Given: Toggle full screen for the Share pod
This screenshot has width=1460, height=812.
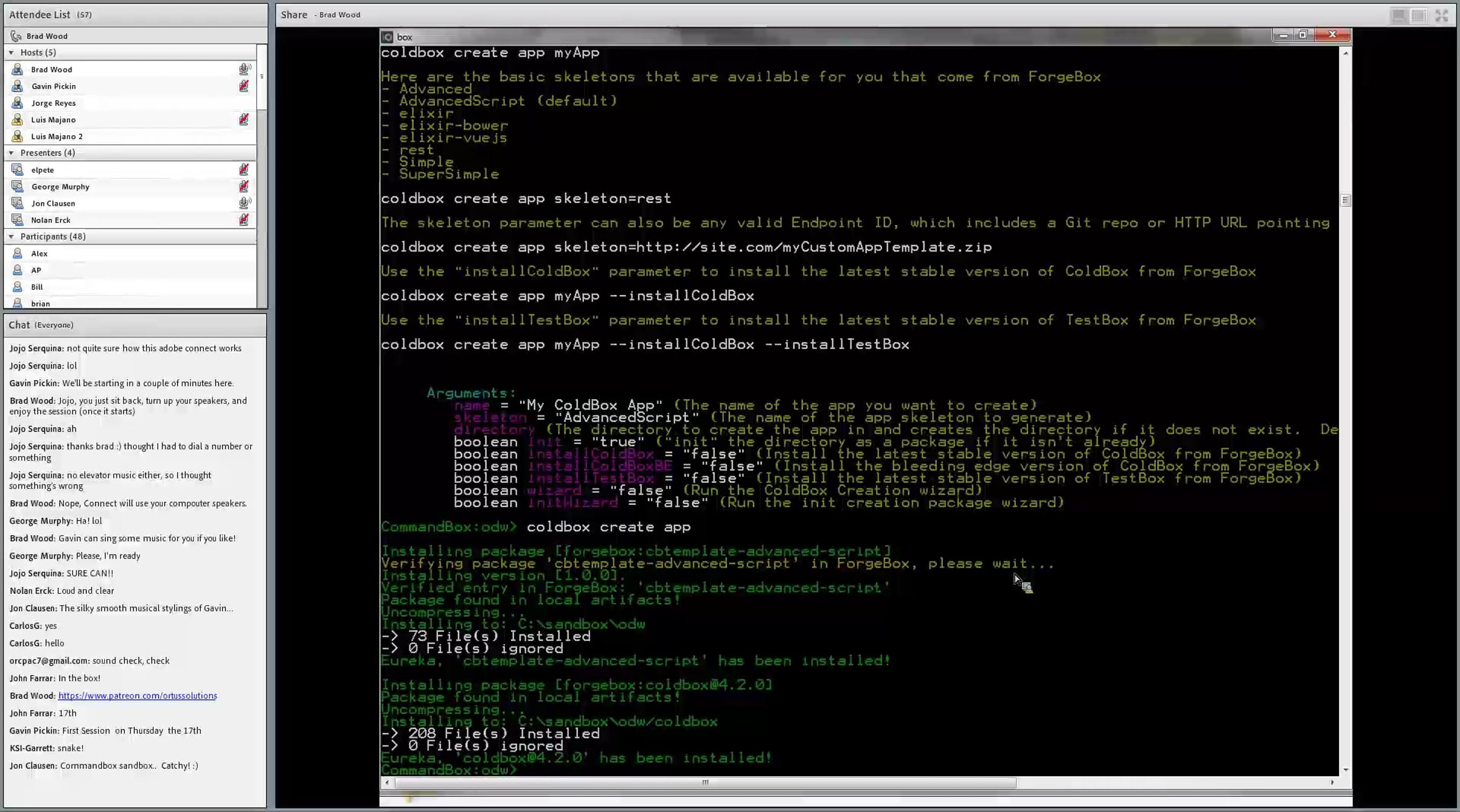Looking at the screenshot, I should coord(1441,16).
